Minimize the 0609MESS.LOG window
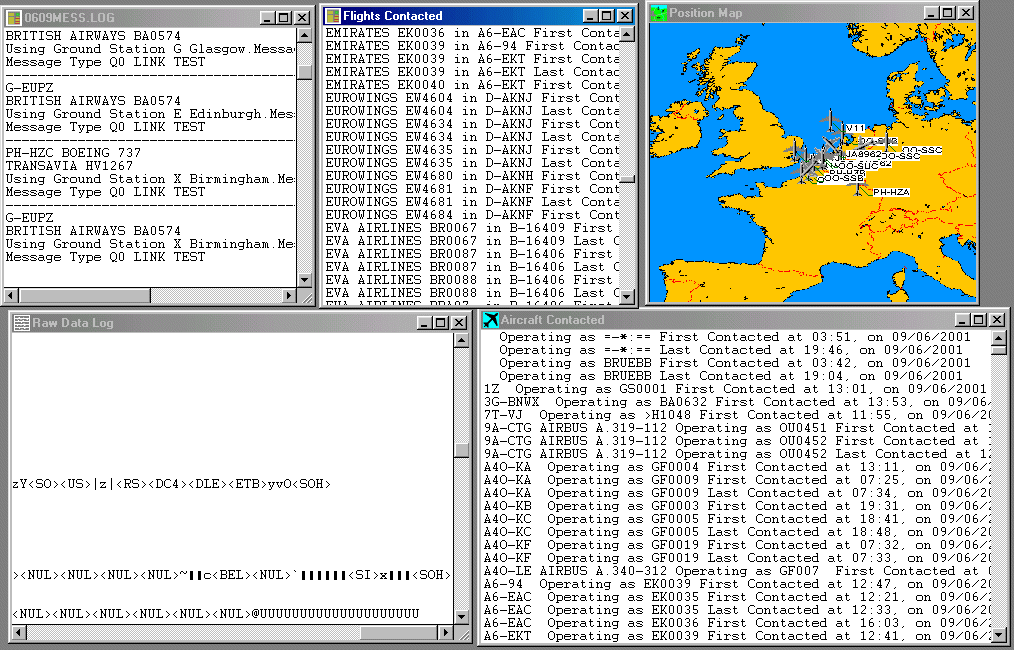Image resolution: width=1014 pixels, height=650 pixels. point(267,18)
